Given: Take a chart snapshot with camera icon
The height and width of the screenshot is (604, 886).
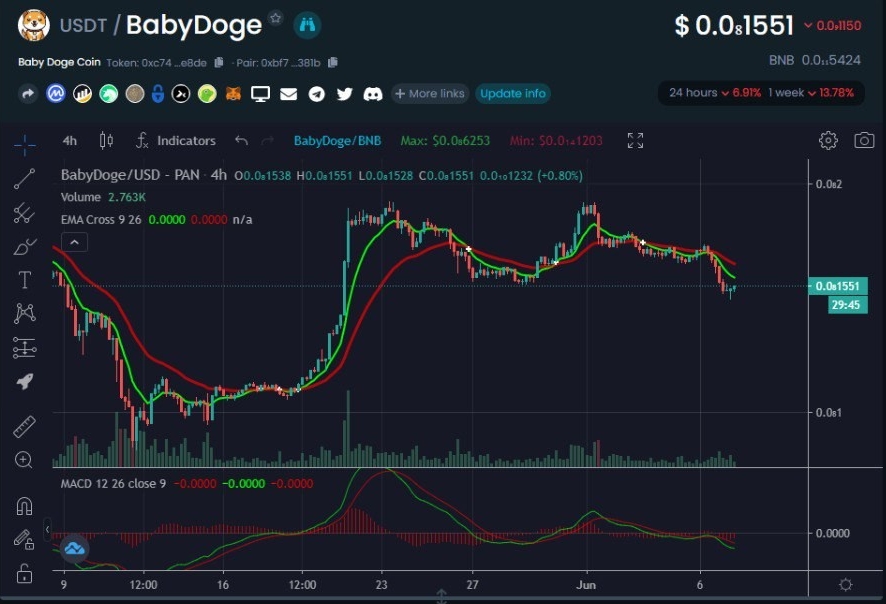Looking at the screenshot, I should (x=864, y=140).
